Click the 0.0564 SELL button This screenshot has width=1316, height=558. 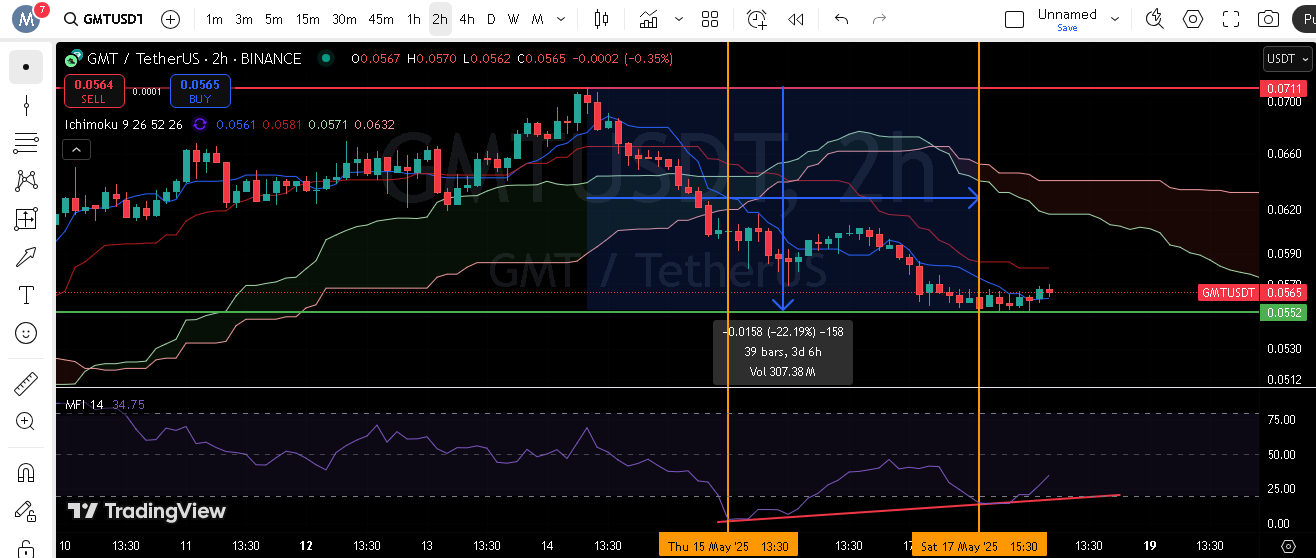pyautogui.click(x=94, y=91)
